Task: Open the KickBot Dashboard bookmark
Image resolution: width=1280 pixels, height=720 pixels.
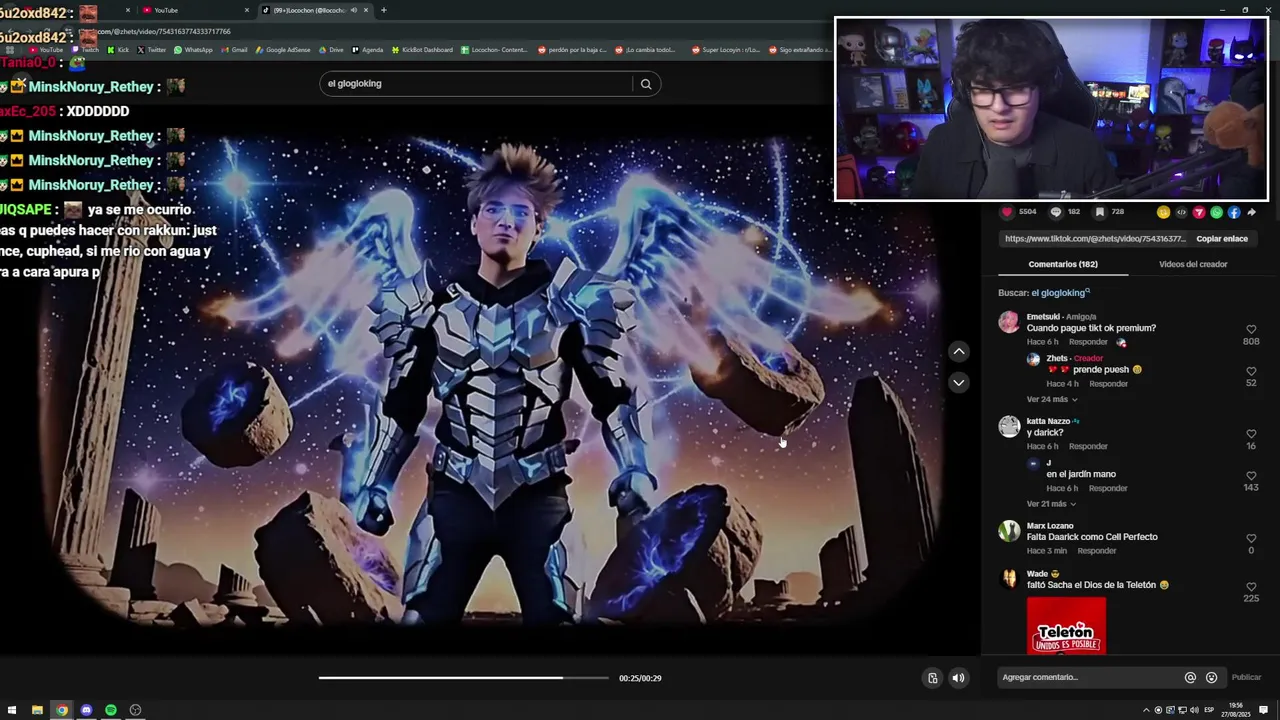Action: (x=422, y=50)
